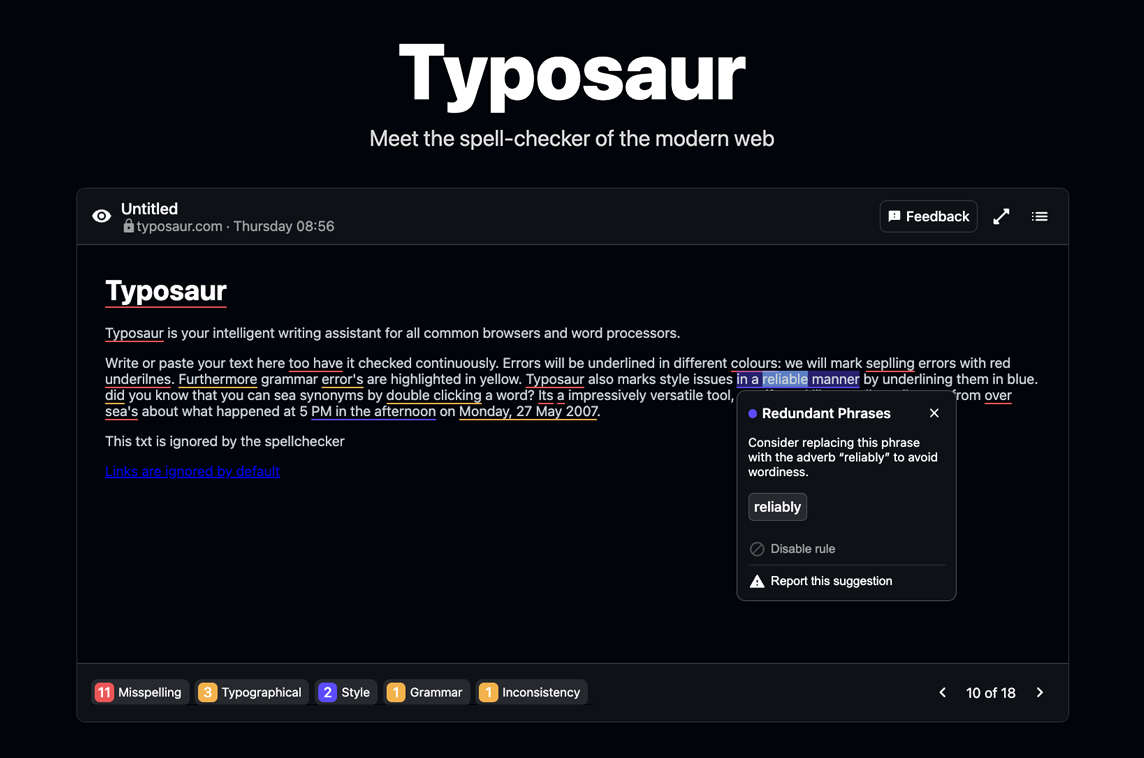Filter by Inconsistency category
Viewport: 1144px width, 758px height.
coord(531,692)
